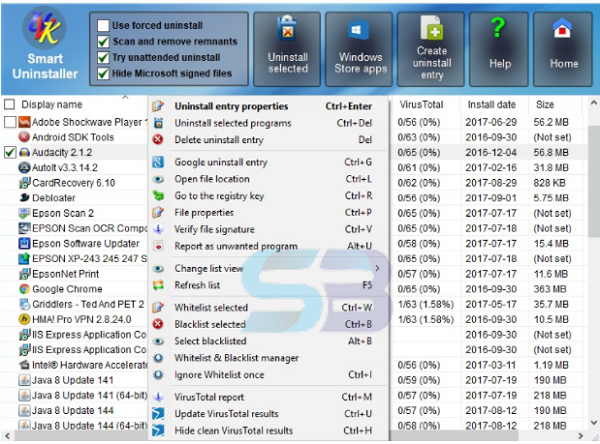
Task: Enable Use forced uninstall checkbox
Action: point(103,25)
